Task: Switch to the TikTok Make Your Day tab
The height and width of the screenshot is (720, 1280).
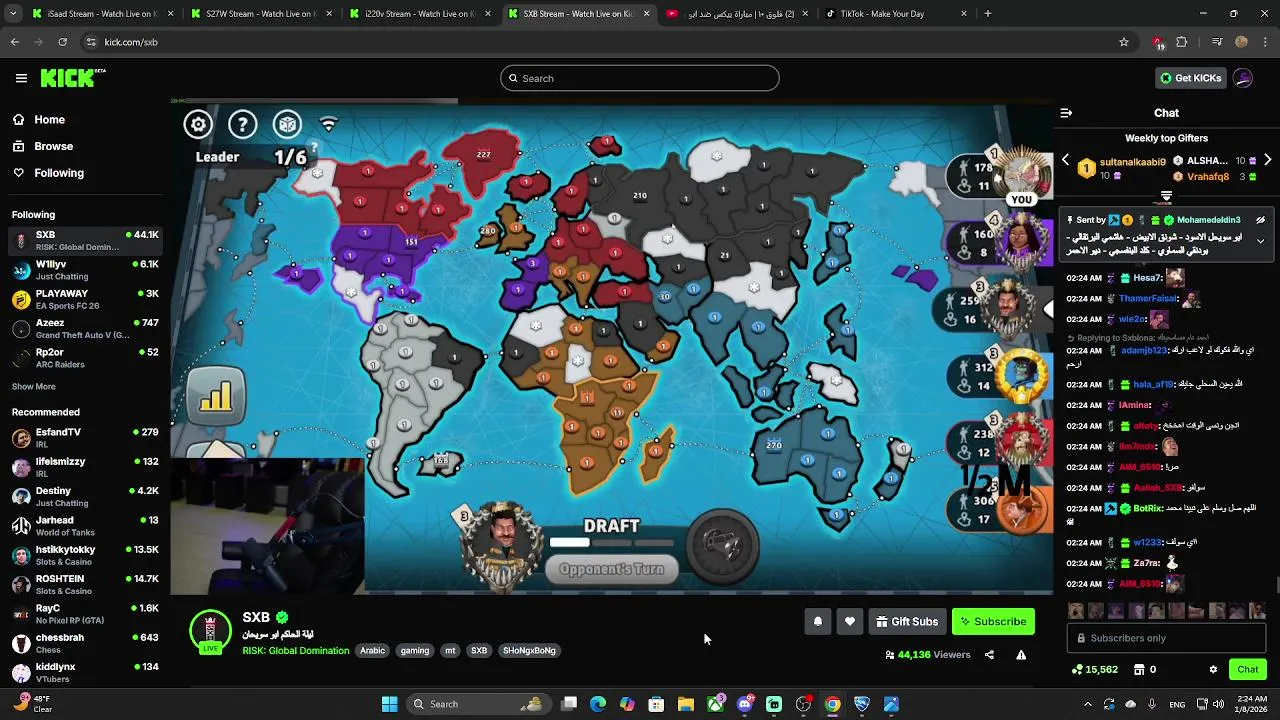Action: [x=894, y=14]
